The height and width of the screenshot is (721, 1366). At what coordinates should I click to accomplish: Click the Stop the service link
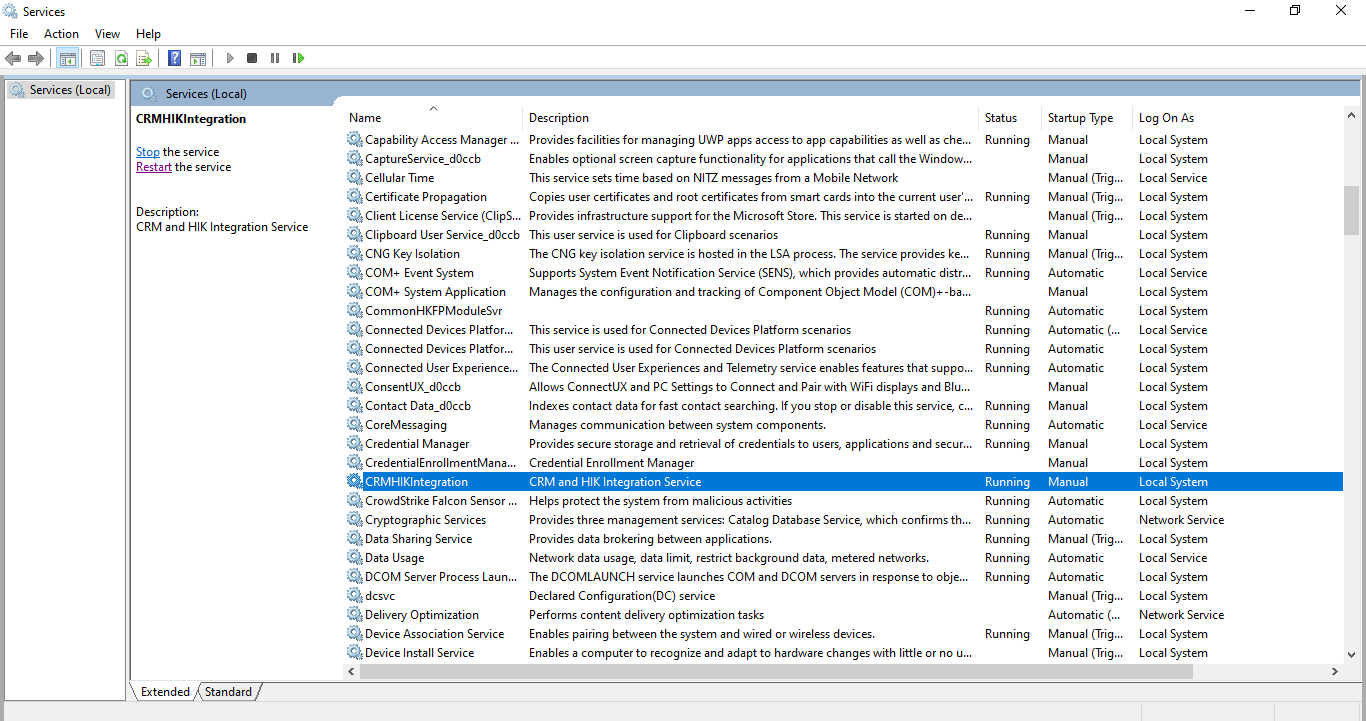(x=148, y=152)
